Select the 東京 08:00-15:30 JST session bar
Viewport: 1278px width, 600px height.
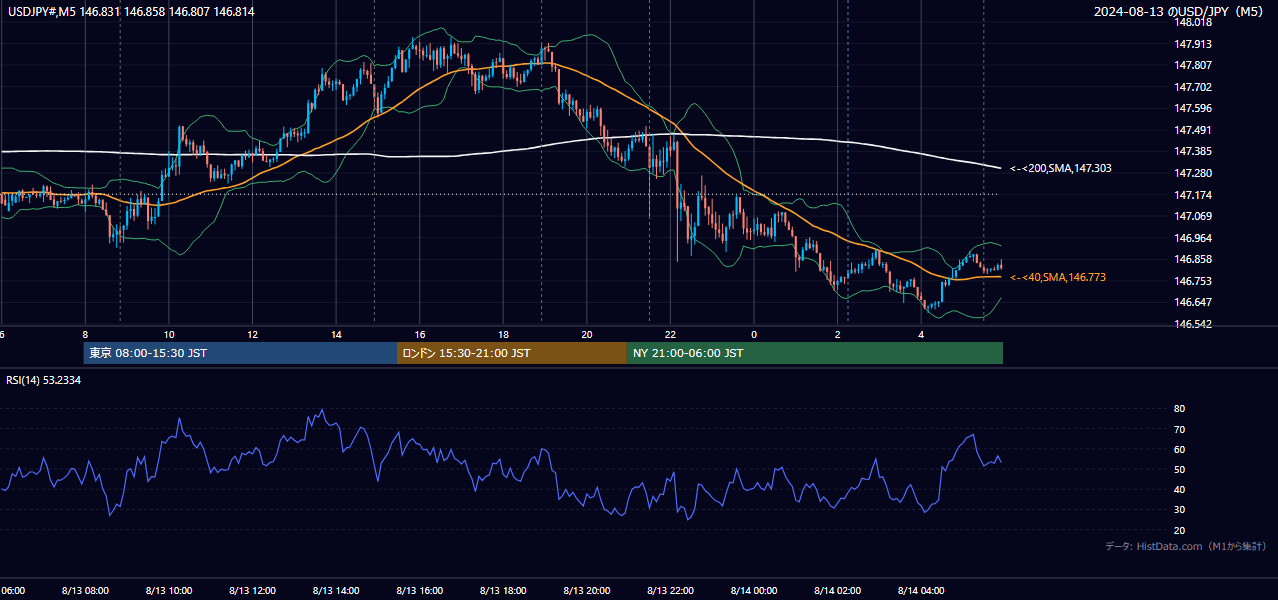(240, 353)
